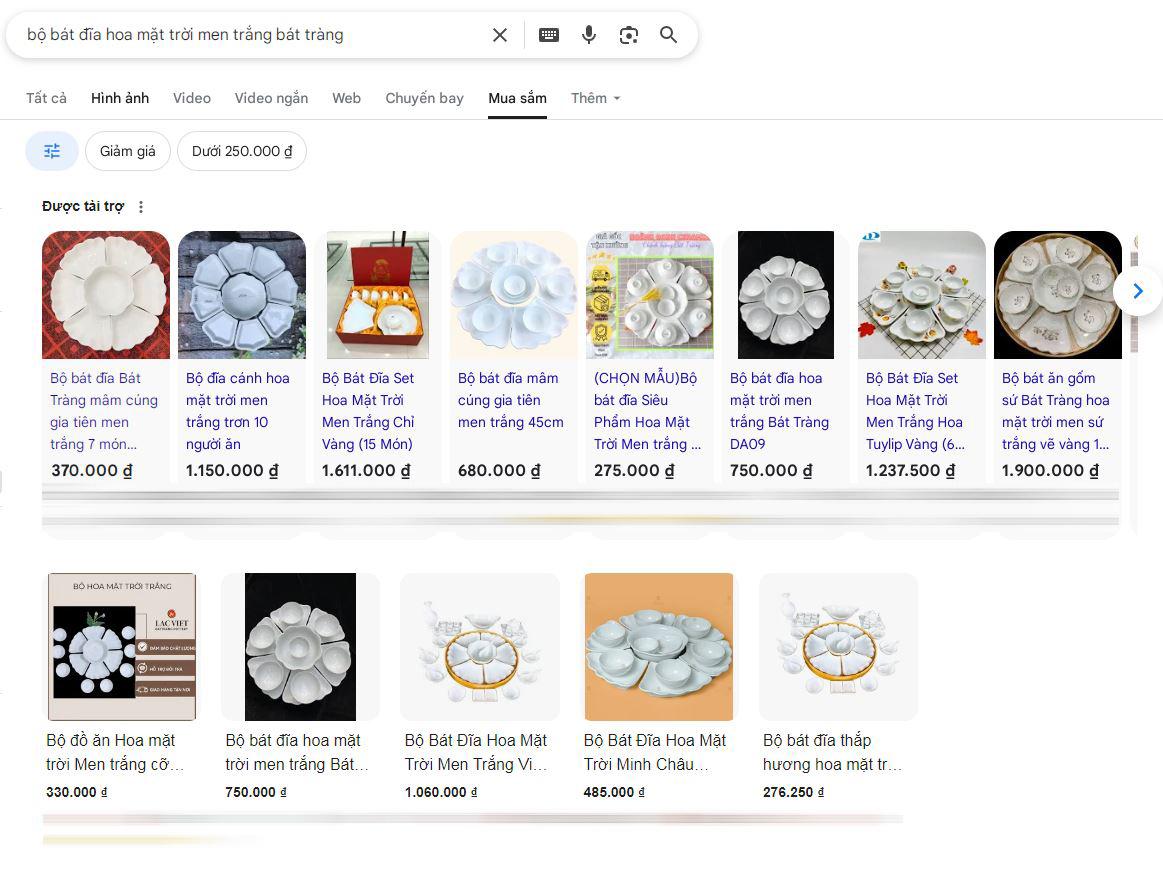Open Bộ đĩa cánh hoa mặt trời link
The height and width of the screenshot is (872, 1163).
point(238,410)
